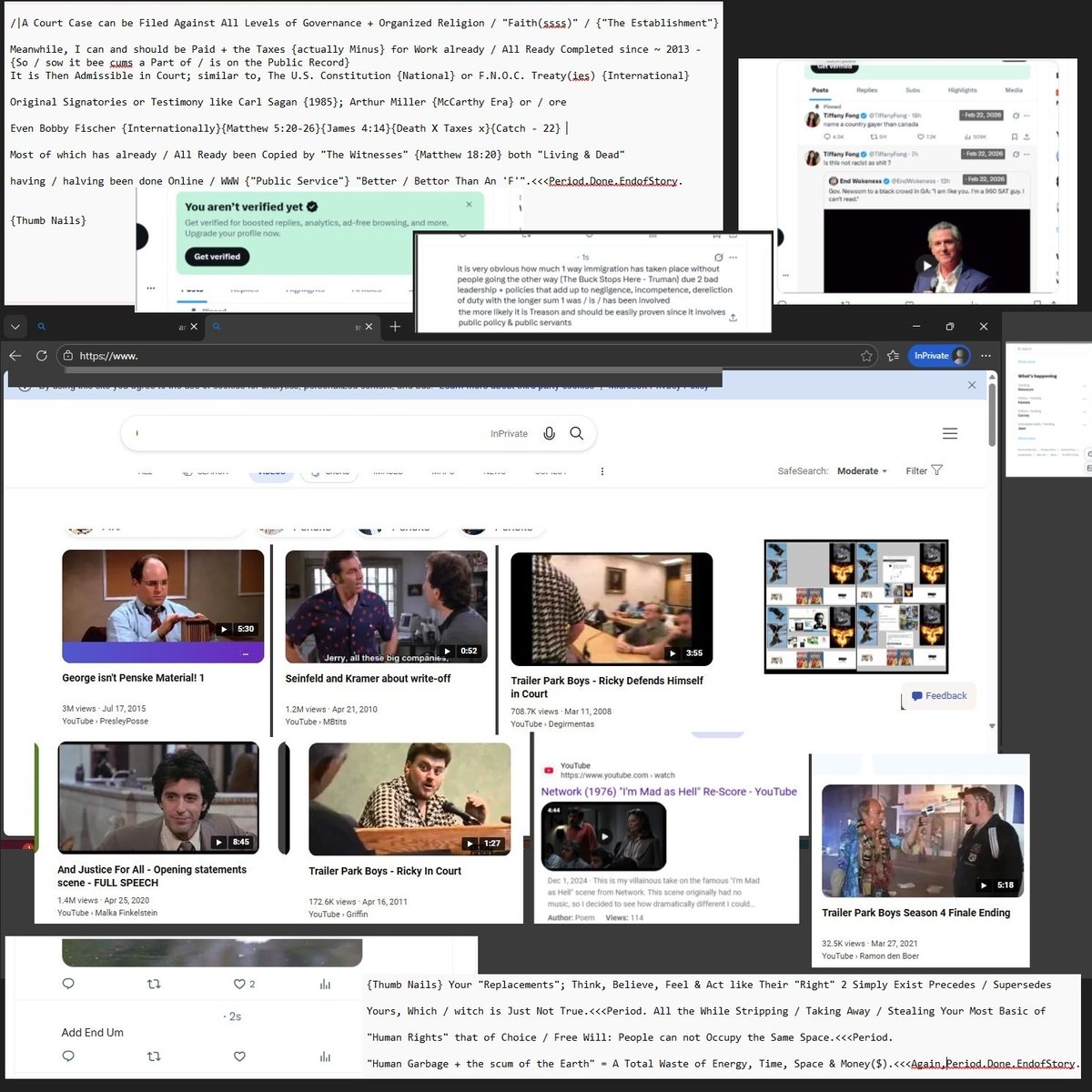Like the tweet by clicking the heart
1092x1092 pixels.
point(920,137)
